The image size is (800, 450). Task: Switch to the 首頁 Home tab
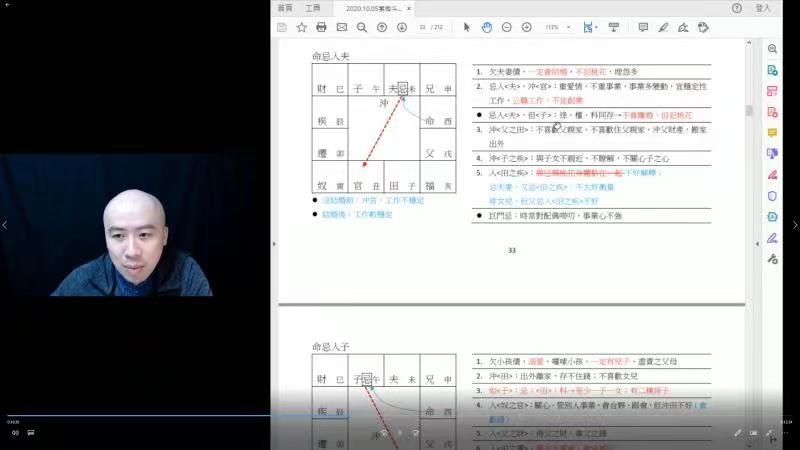pos(285,8)
